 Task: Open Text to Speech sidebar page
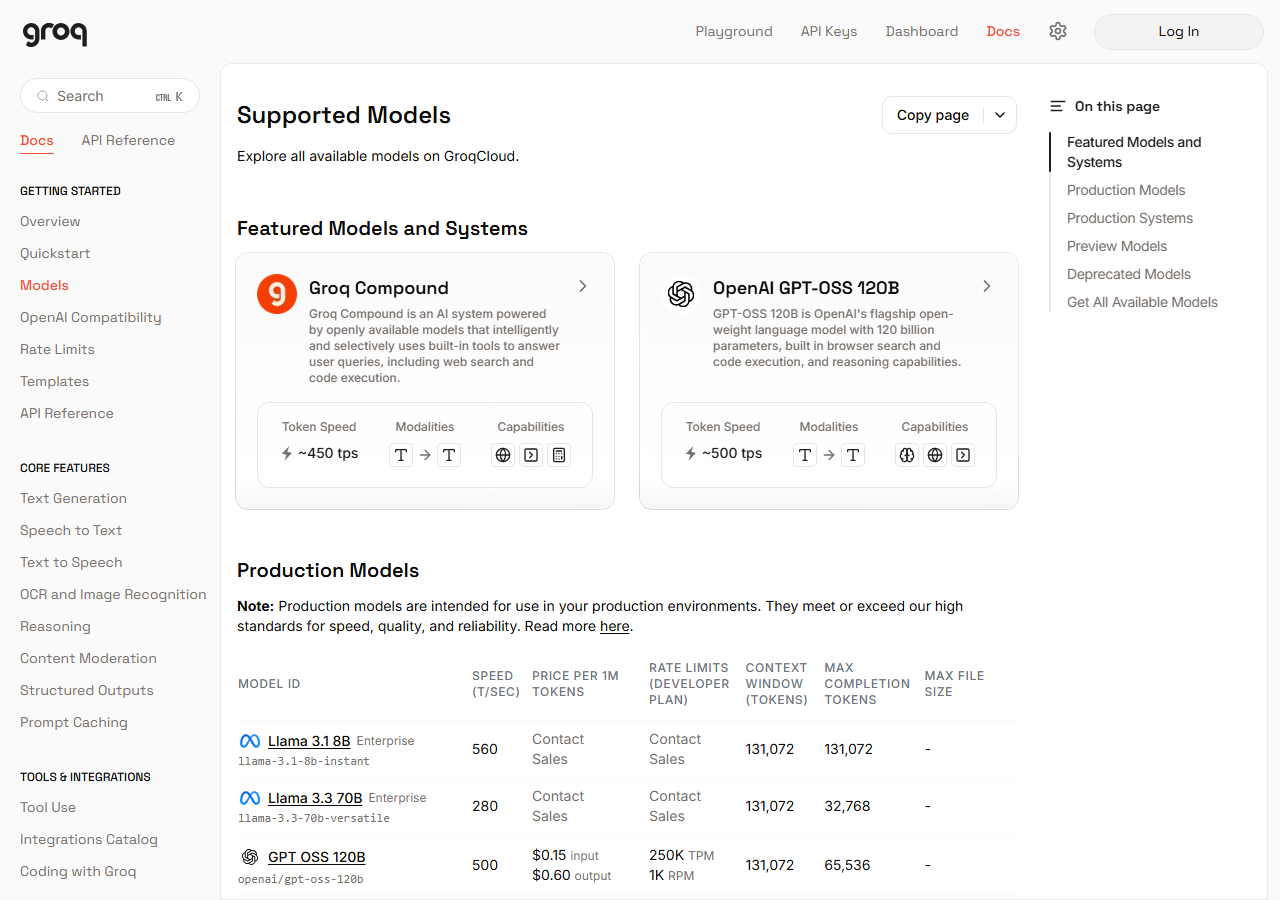[x=71, y=562]
